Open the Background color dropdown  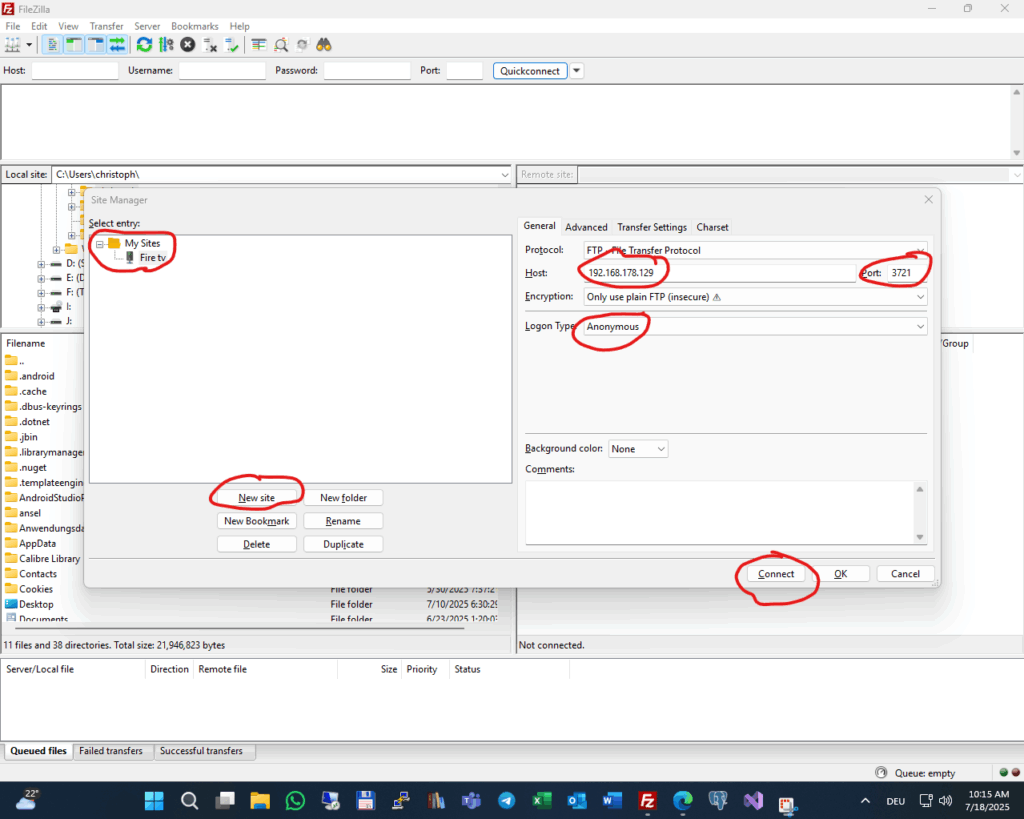(638, 449)
